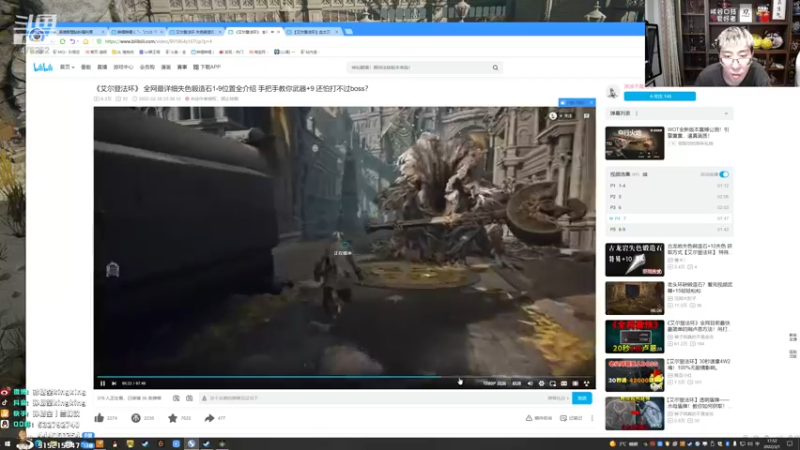
Task: Open danmaku settings icon
Action: pos(189,398)
